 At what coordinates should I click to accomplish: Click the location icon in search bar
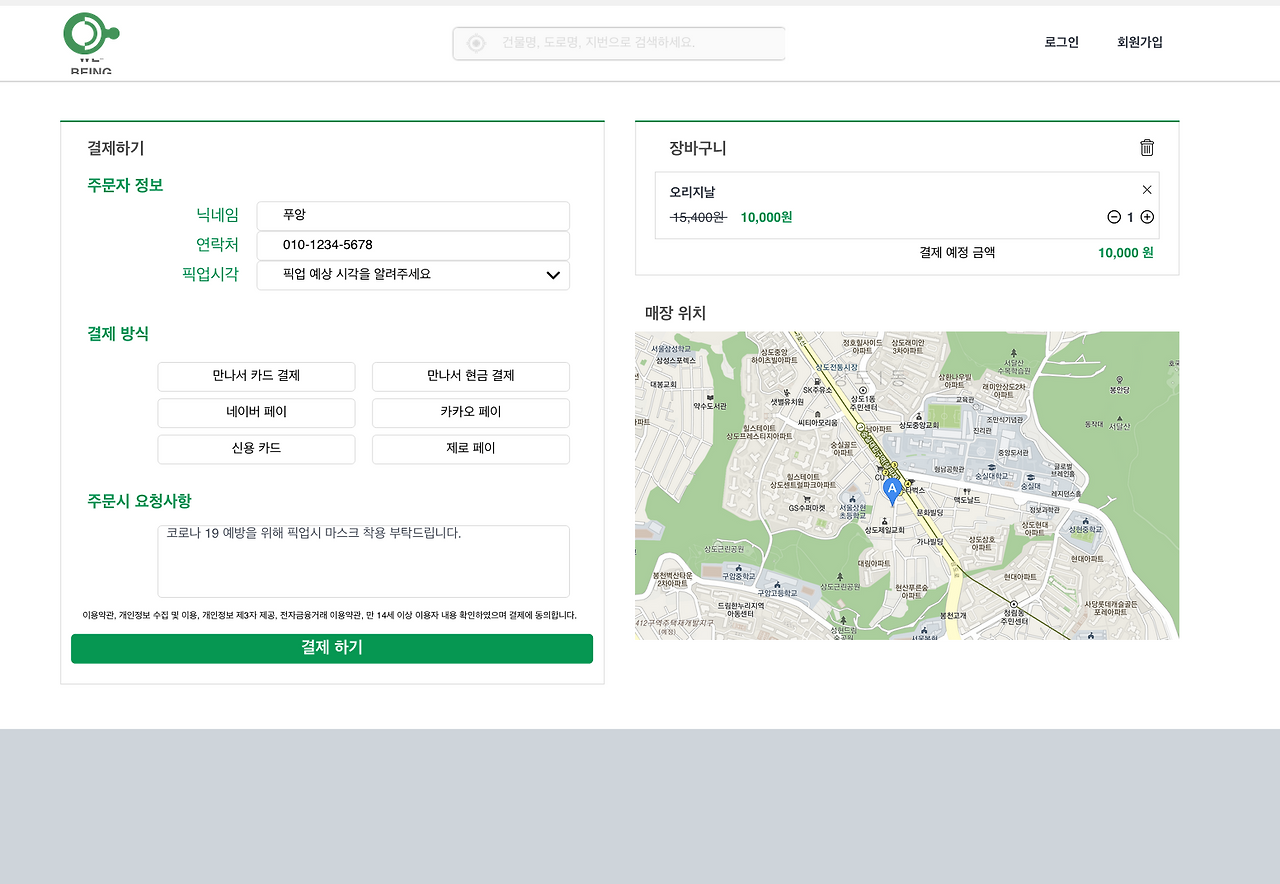[476, 43]
